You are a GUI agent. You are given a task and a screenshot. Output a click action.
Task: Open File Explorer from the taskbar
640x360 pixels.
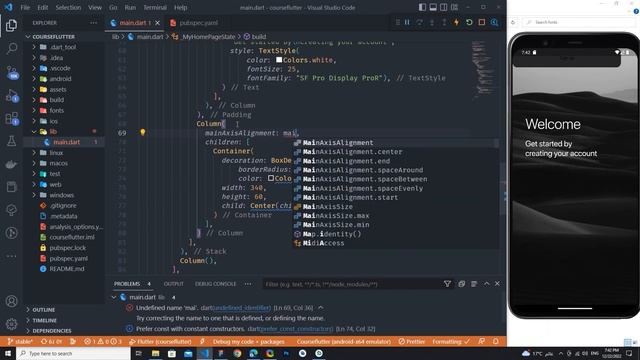(156, 353)
